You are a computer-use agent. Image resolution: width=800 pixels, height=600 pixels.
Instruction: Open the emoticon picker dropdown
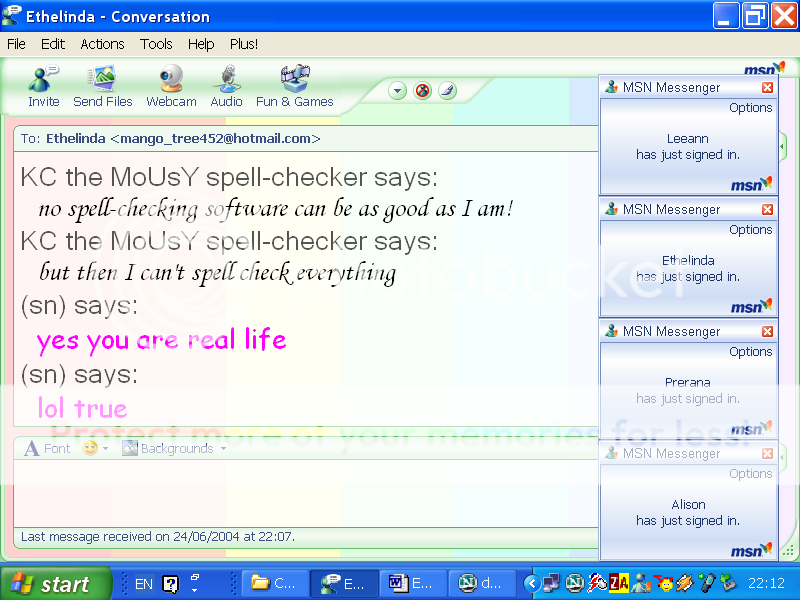point(96,449)
